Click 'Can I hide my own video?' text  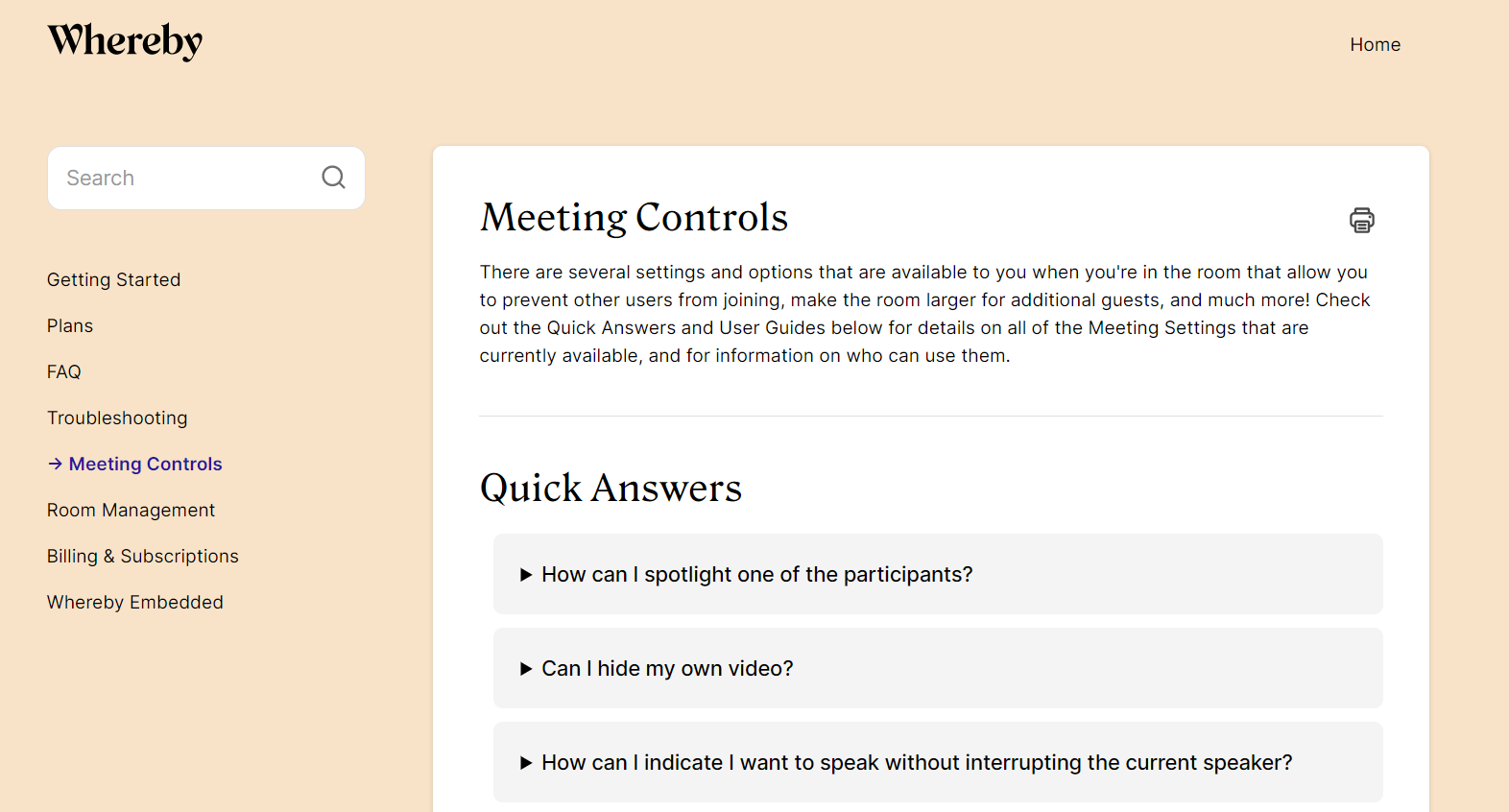667,668
